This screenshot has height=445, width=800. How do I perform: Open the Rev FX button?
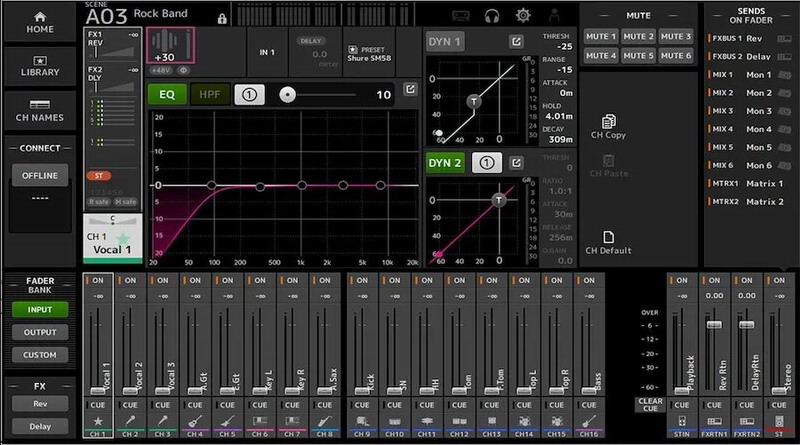tap(40, 404)
